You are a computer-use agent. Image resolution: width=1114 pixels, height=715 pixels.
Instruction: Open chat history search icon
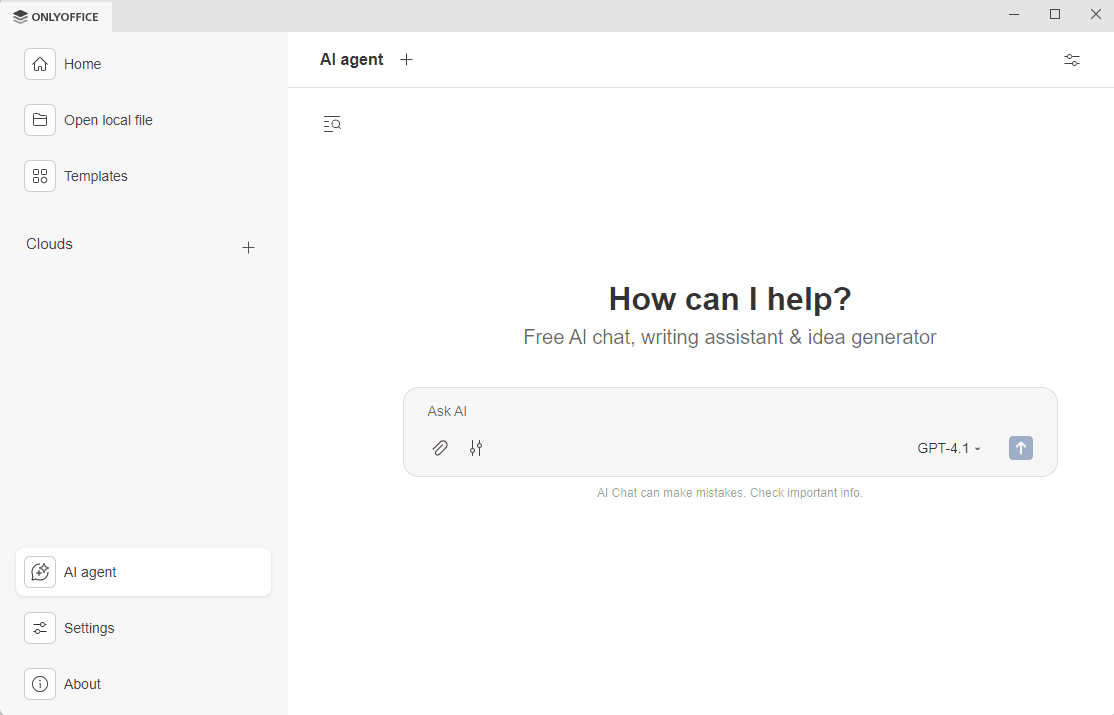pos(332,124)
